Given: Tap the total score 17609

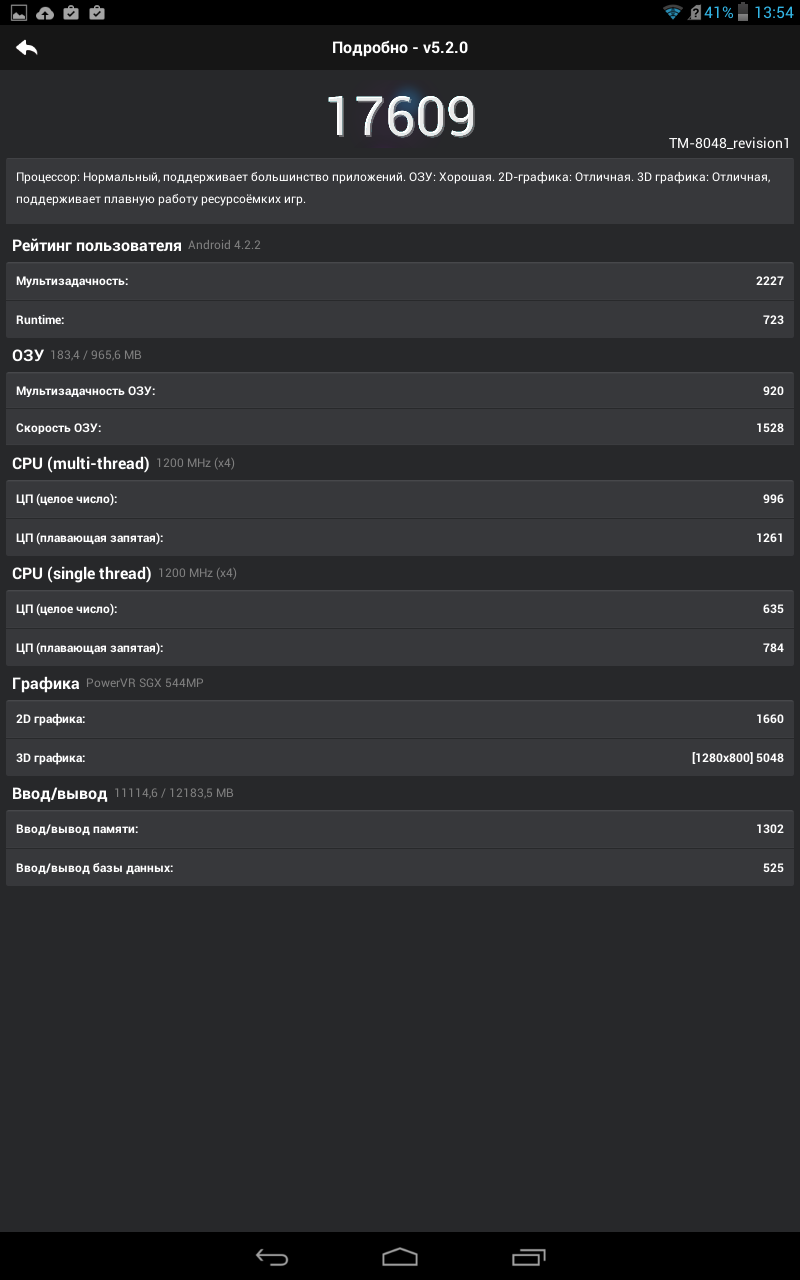Looking at the screenshot, I should [x=400, y=117].
